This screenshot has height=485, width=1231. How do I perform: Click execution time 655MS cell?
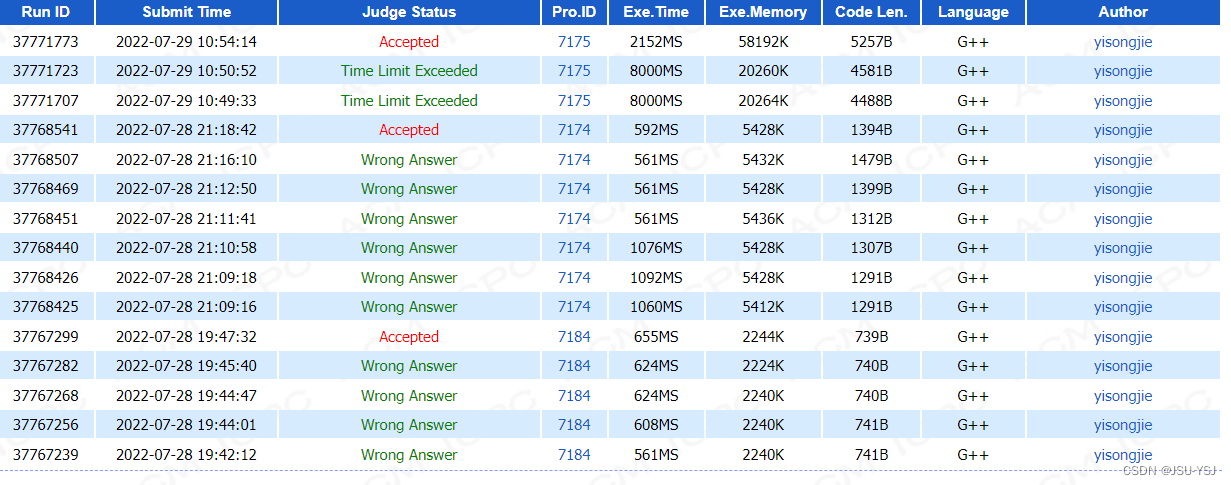click(x=656, y=337)
